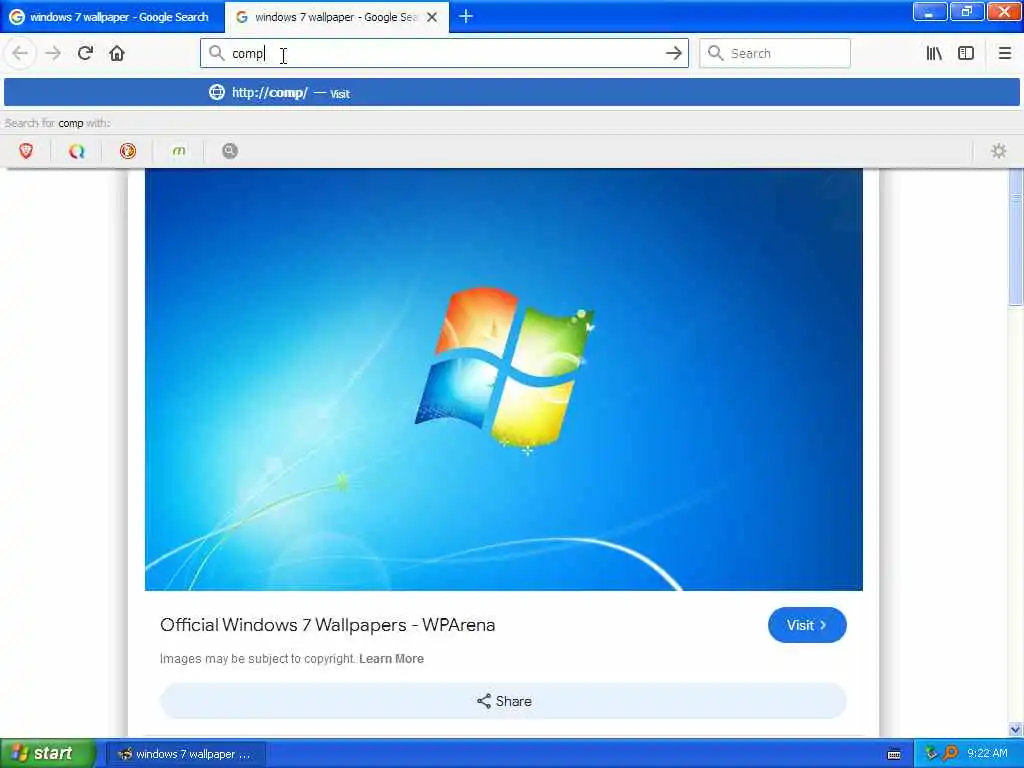Click the vertical scrollbar thumb

(x=1016, y=237)
